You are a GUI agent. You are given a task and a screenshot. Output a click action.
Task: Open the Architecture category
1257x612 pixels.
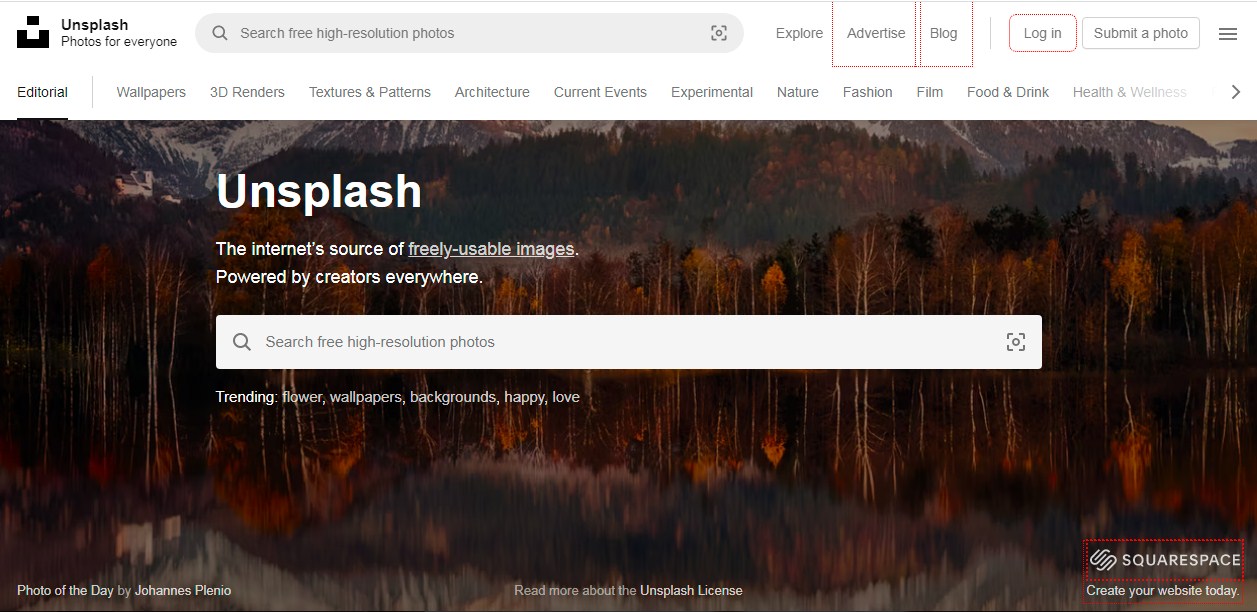492,92
